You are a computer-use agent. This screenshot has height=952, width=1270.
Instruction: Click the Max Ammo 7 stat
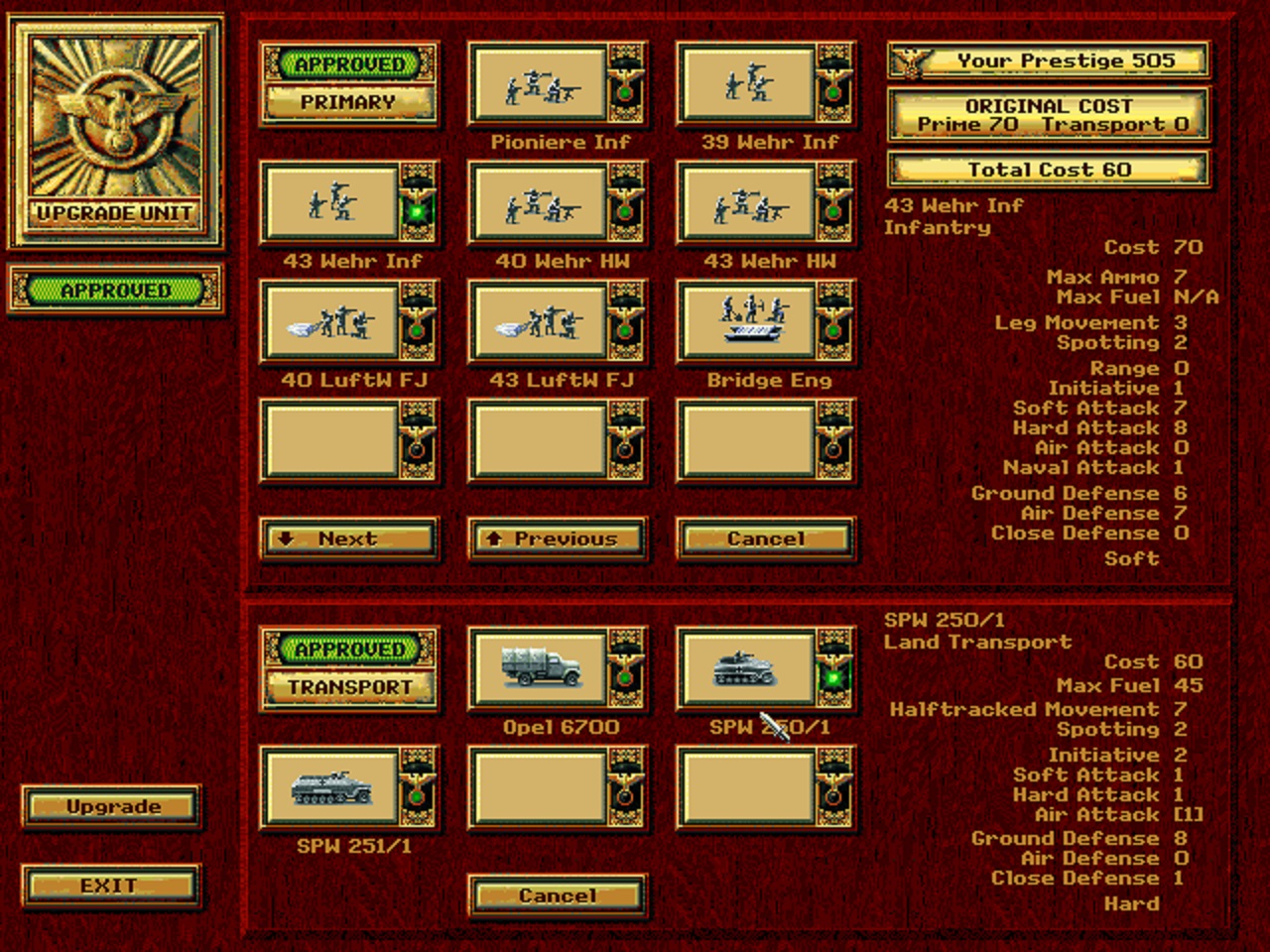pos(1117,277)
